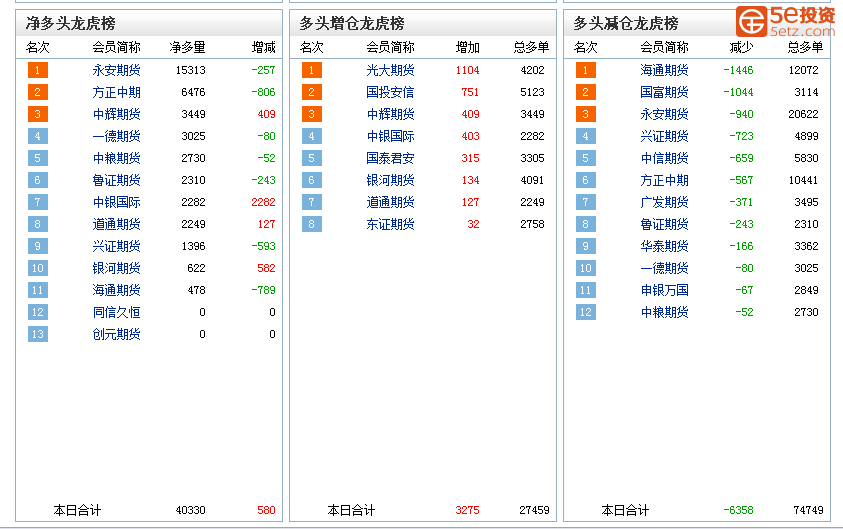Click the 减少 column header
The height and width of the screenshot is (529, 843).
741,48
